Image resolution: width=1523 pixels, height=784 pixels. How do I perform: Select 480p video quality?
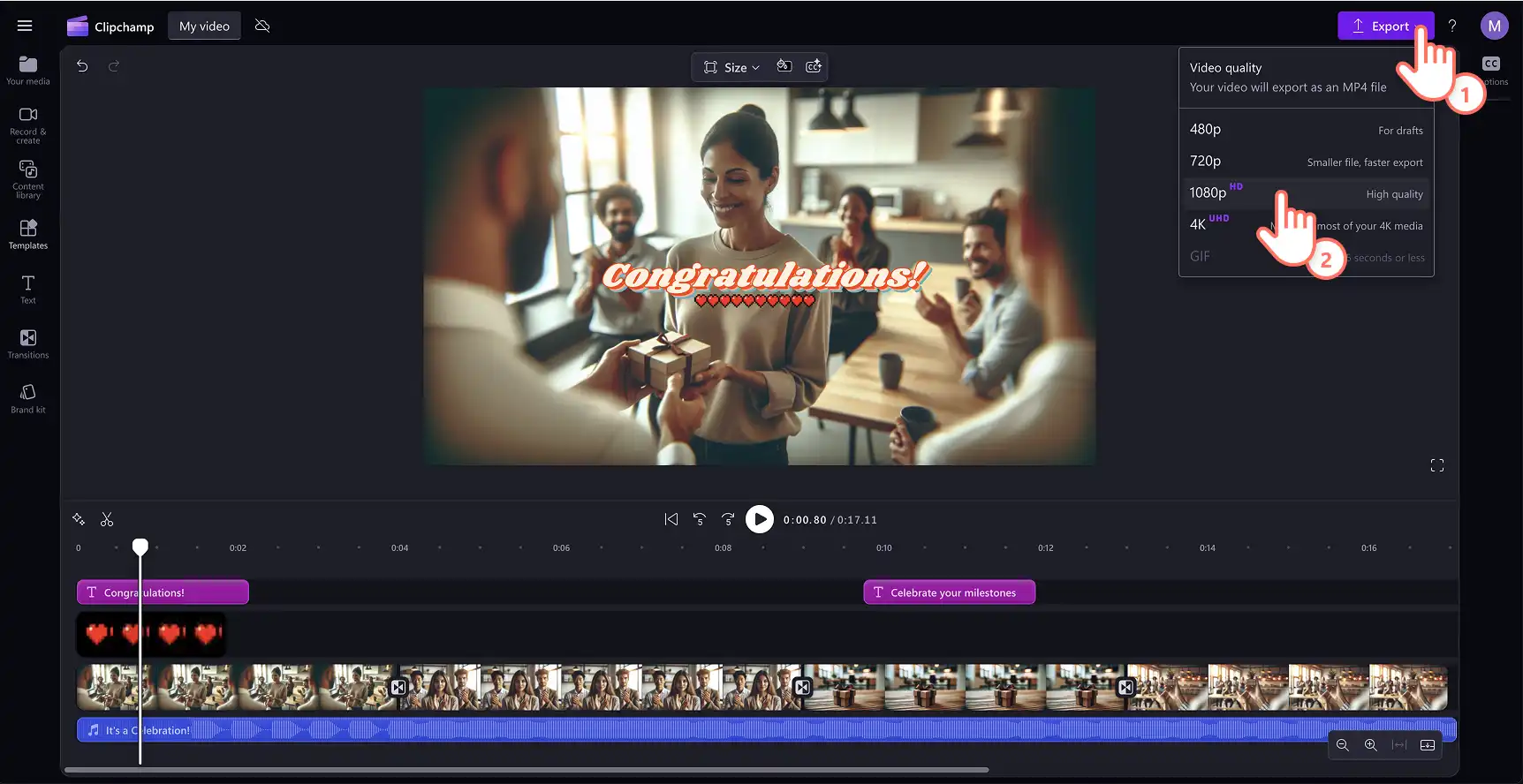pos(1306,130)
